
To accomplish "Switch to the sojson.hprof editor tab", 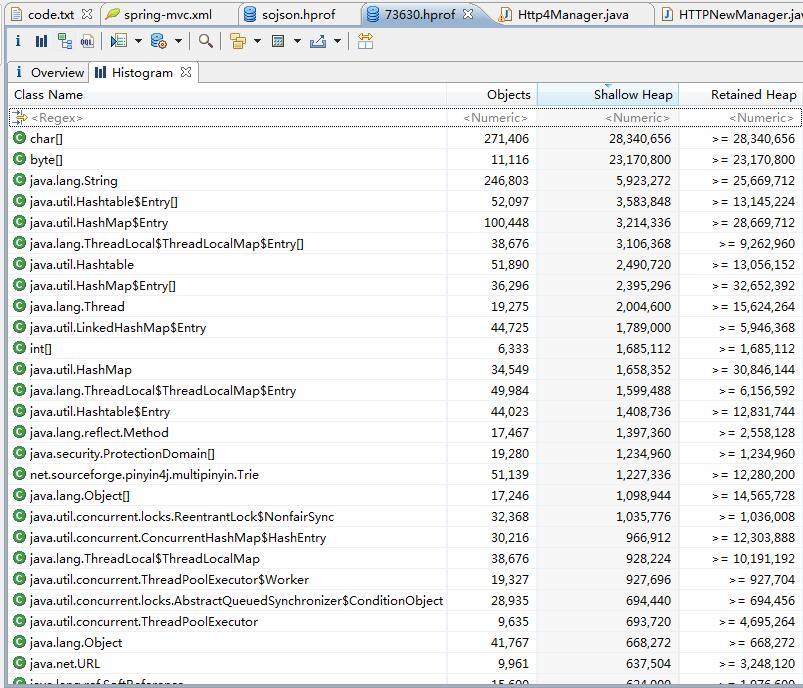I will pyautogui.click(x=299, y=14).
